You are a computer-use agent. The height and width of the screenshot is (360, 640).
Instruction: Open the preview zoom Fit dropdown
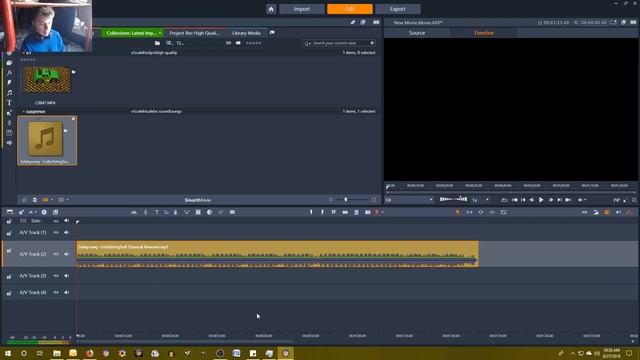coord(409,200)
